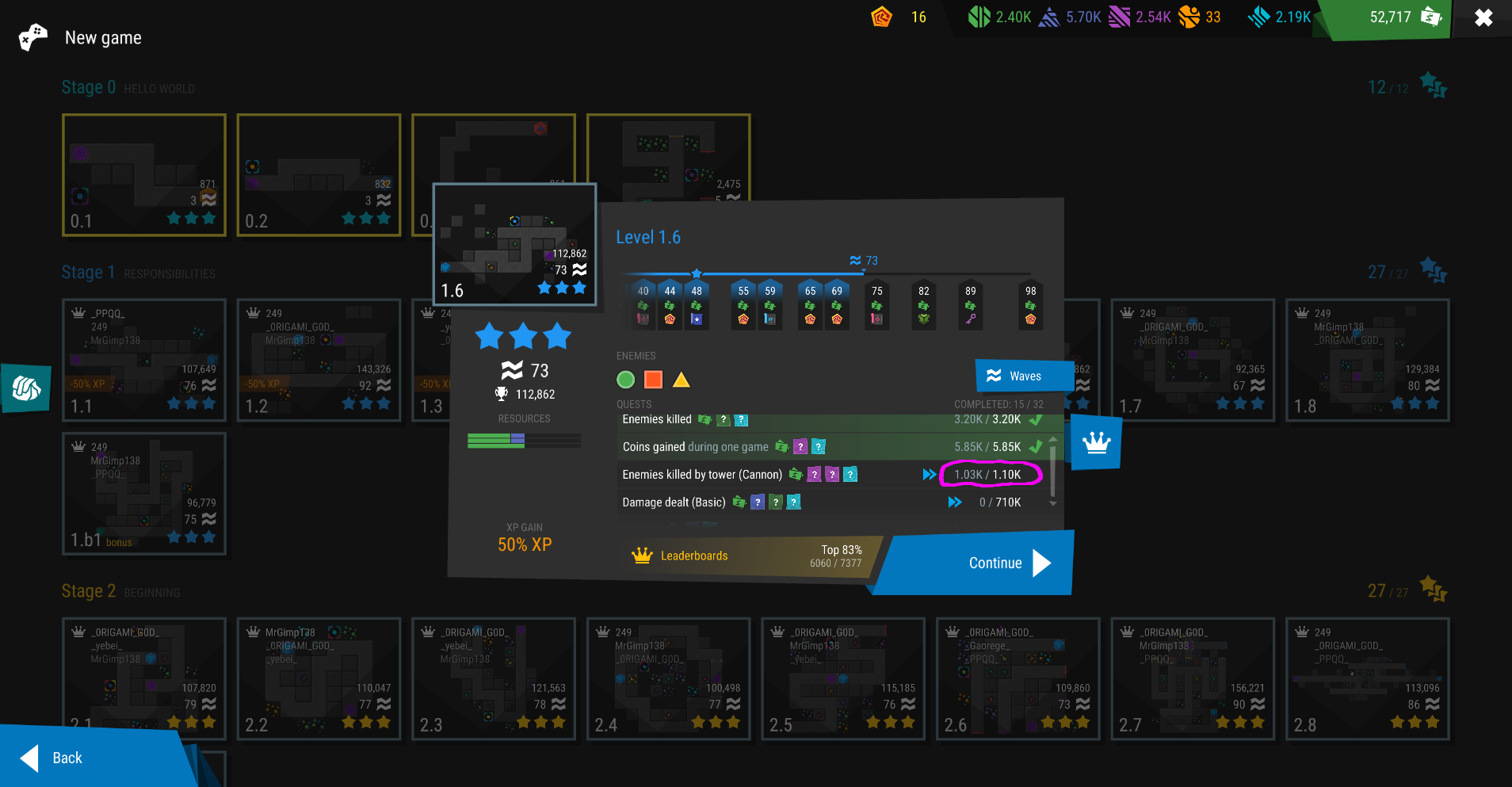Click the left-edge blue swirl panel icon
The width and height of the screenshot is (1512, 787).
[x=26, y=388]
